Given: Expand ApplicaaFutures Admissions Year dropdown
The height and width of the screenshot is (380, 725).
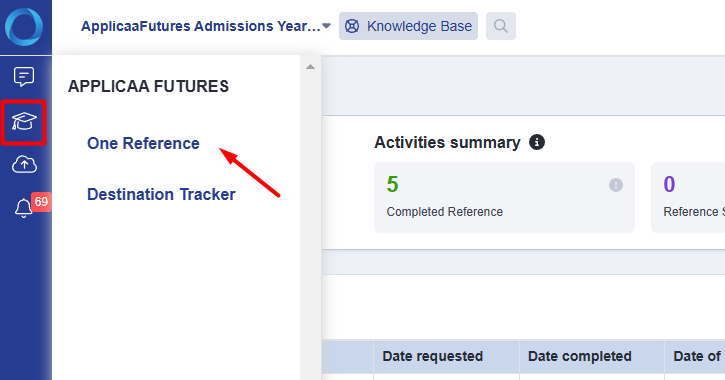Looking at the screenshot, I should coord(206,26).
